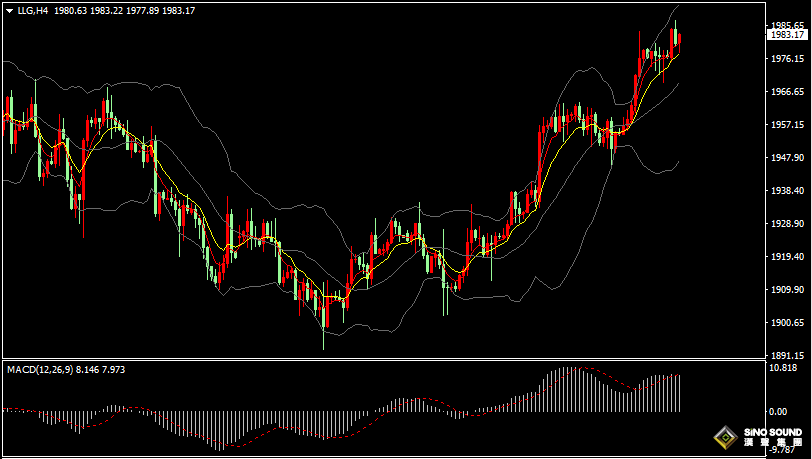Click the latest candlestick on the chart
This screenshot has width=812, height=459.
coord(679,40)
